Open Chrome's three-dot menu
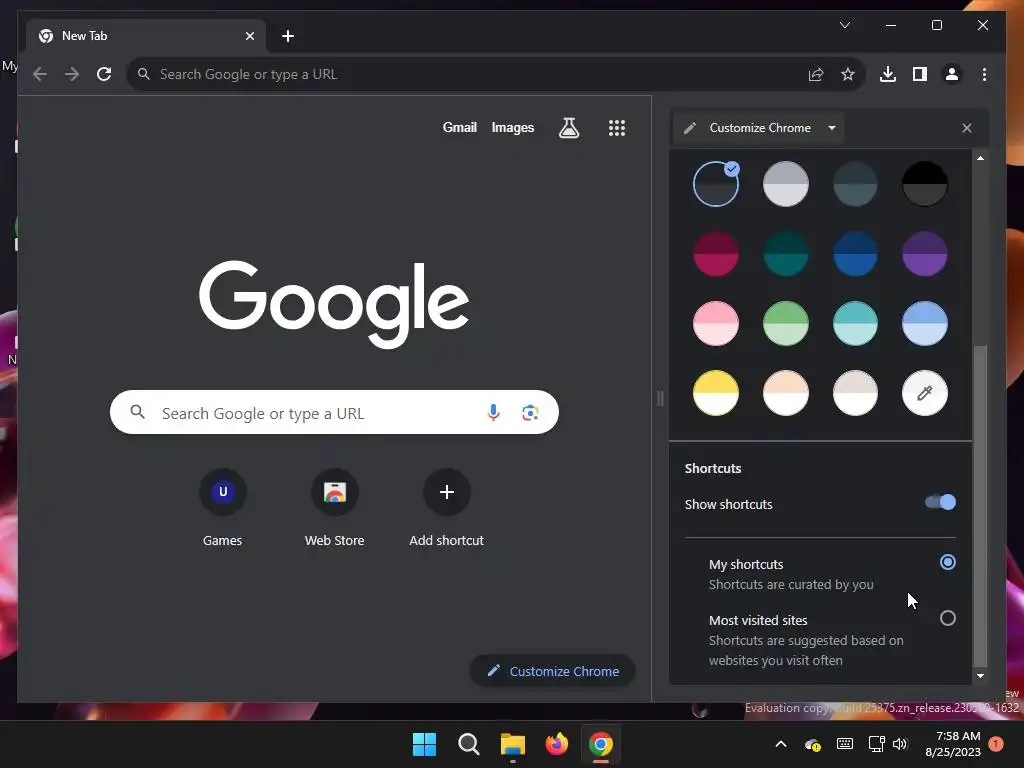The image size is (1024, 768). [x=984, y=74]
